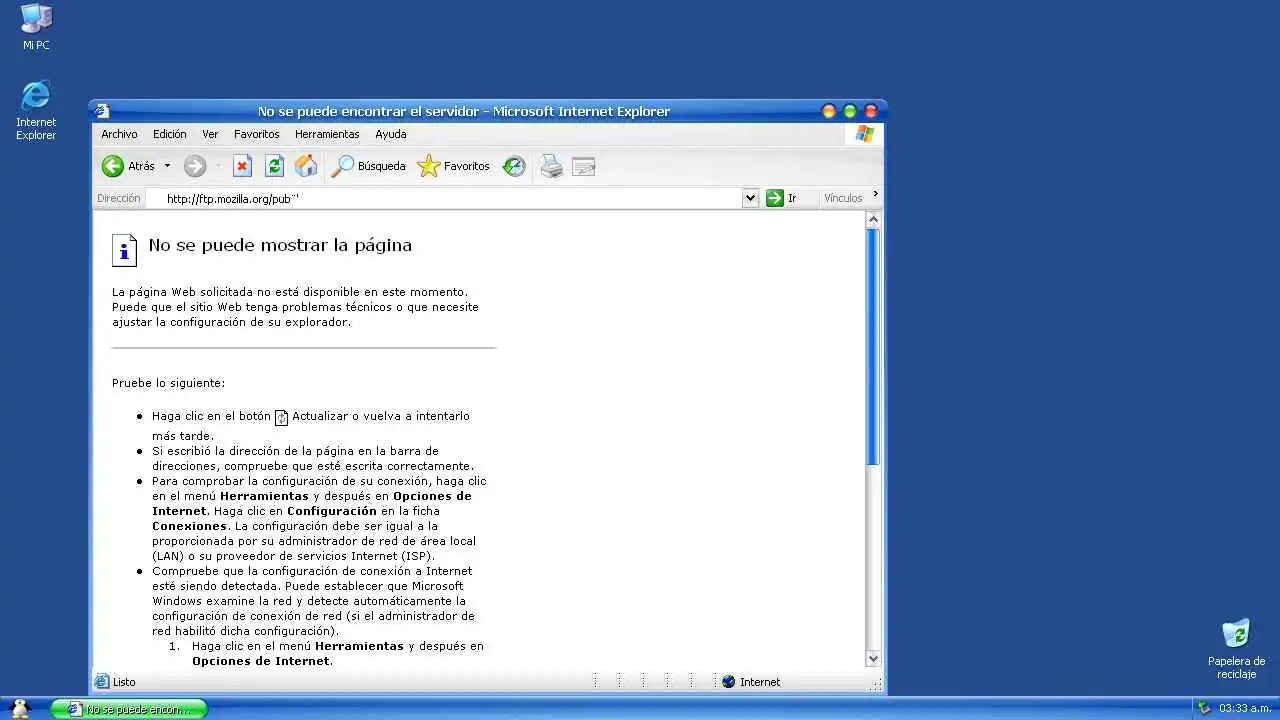Screen dimensions: 1280x720
Task: Select the Papelera de reciclaje icon
Action: (x=1236, y=649)
